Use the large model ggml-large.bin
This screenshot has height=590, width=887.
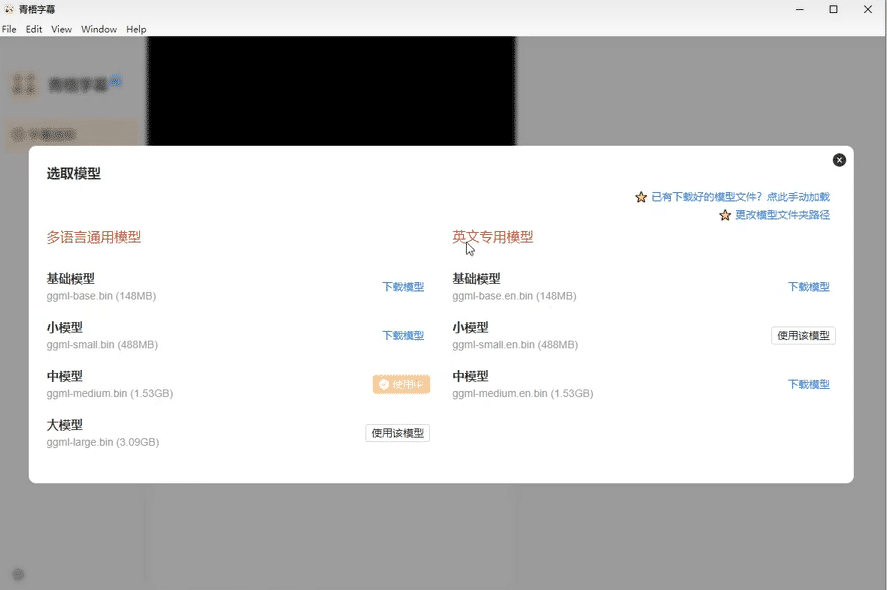398,432
